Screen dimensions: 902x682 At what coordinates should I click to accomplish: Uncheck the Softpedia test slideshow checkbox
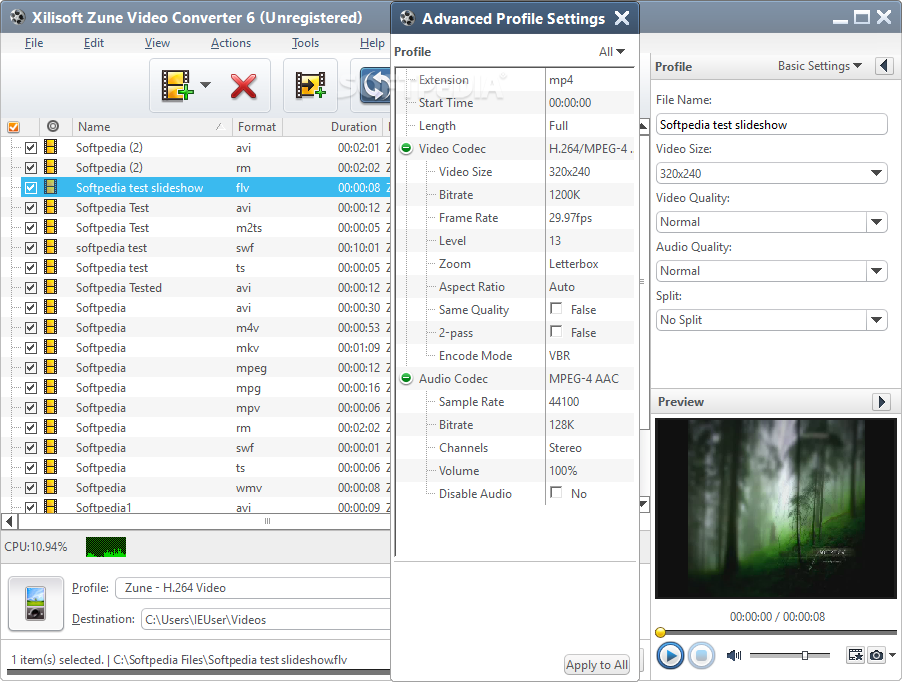(x=31, y=187)
